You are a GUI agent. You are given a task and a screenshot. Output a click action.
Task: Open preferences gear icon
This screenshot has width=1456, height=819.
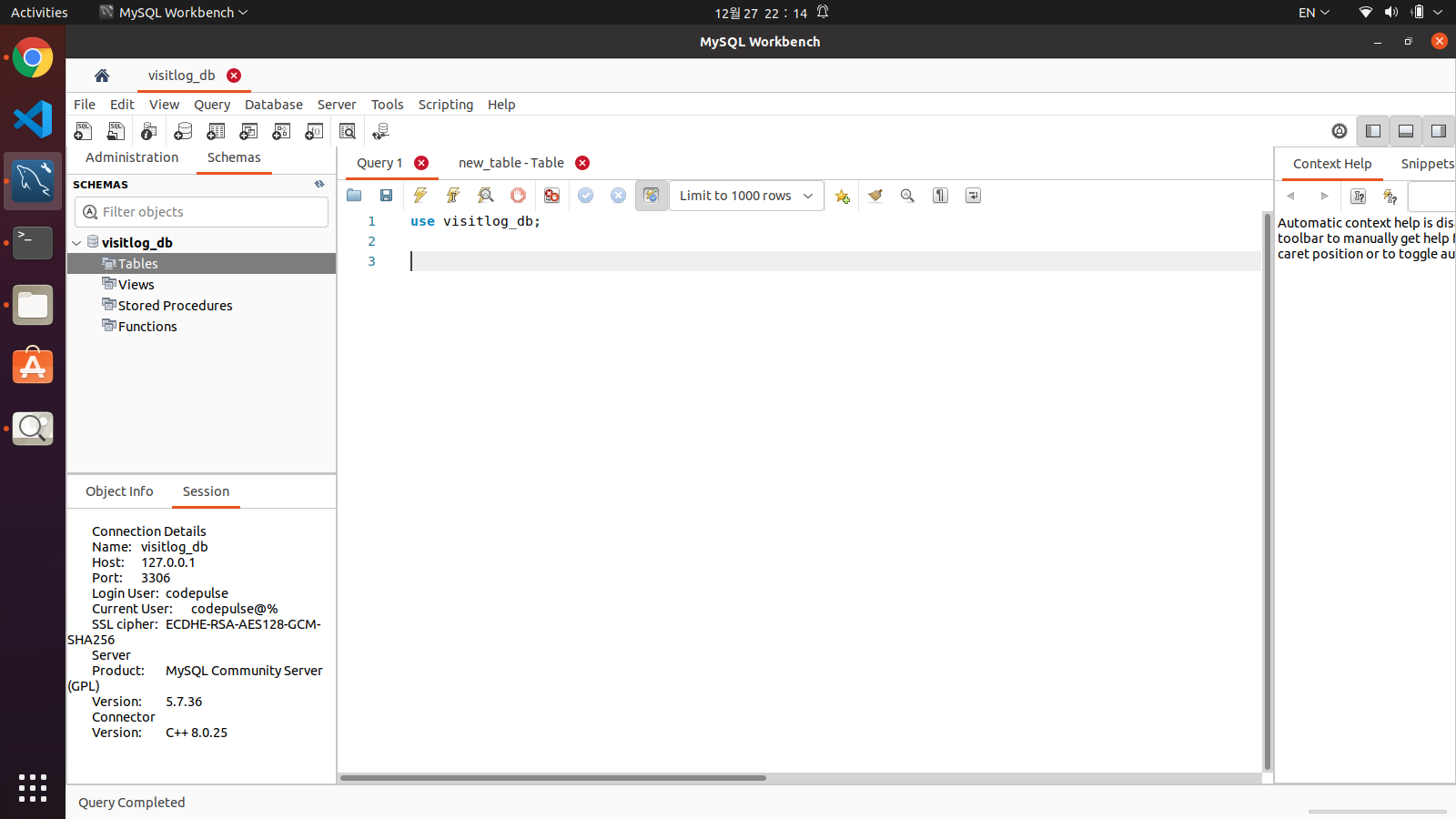click(1340, 131)
